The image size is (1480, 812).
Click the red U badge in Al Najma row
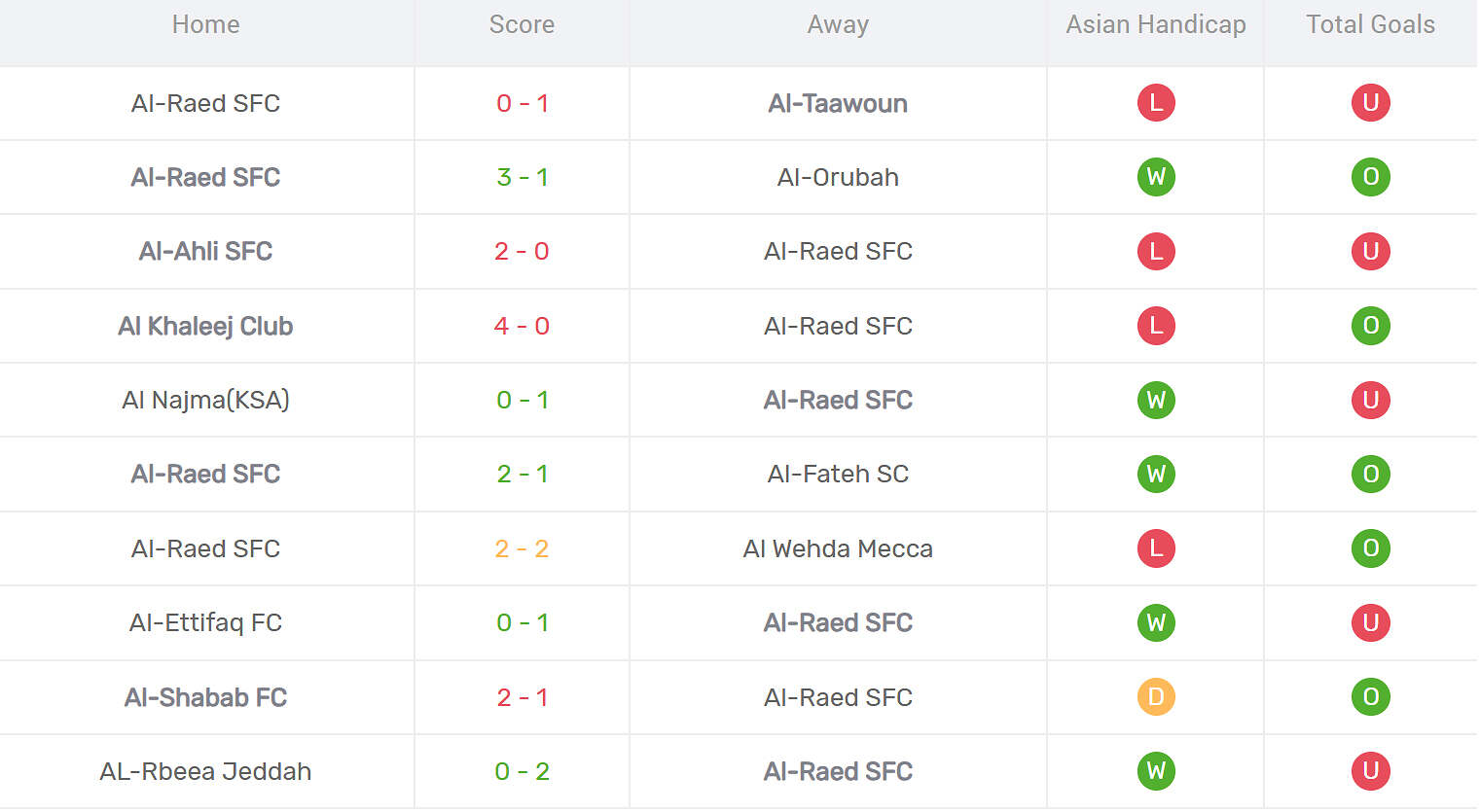[x=1370, y=400]
